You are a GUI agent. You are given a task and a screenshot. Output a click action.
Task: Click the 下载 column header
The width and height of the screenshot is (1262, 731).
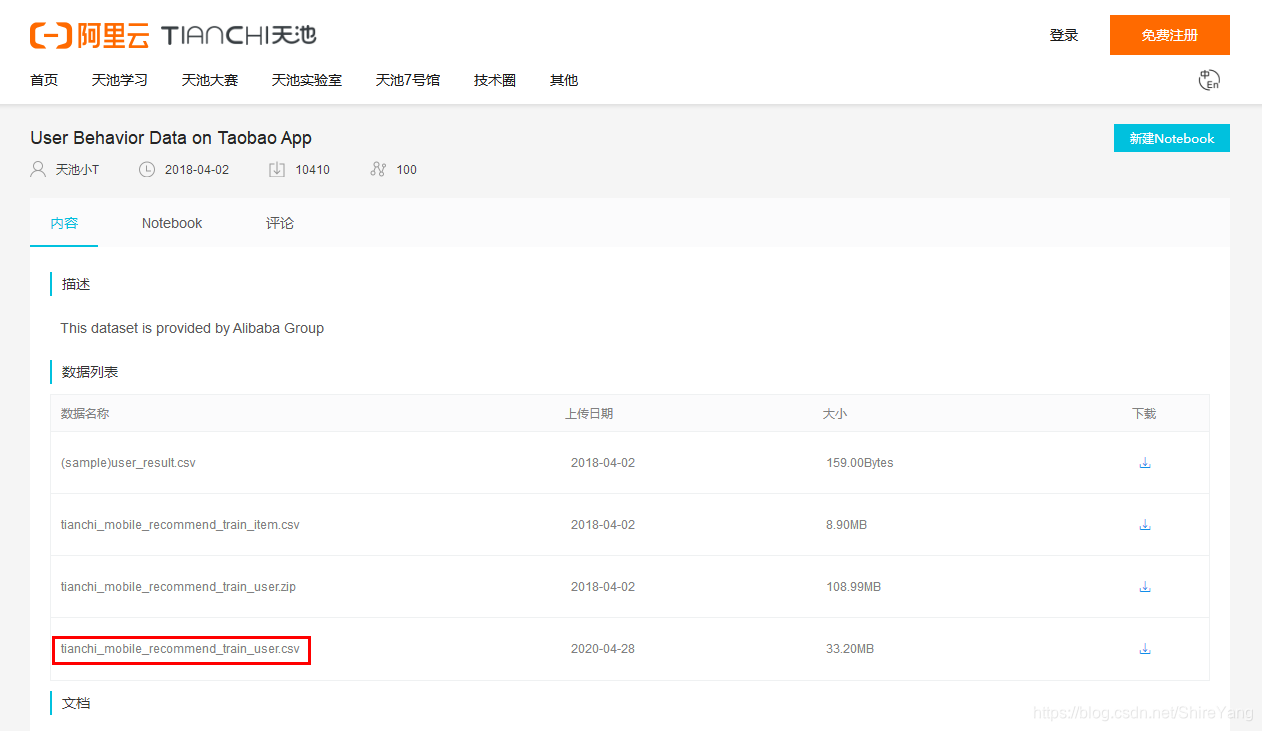pos(1144,413)
